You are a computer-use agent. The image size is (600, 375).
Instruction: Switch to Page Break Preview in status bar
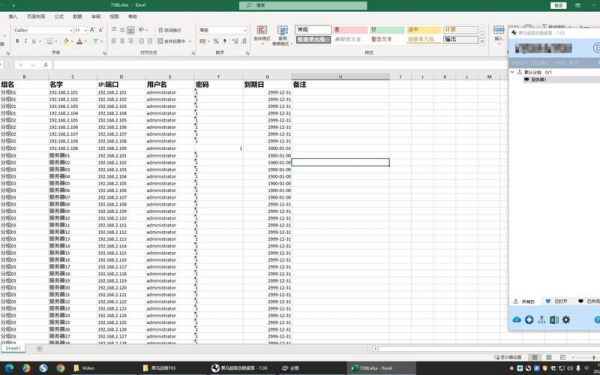coord(562,357)
